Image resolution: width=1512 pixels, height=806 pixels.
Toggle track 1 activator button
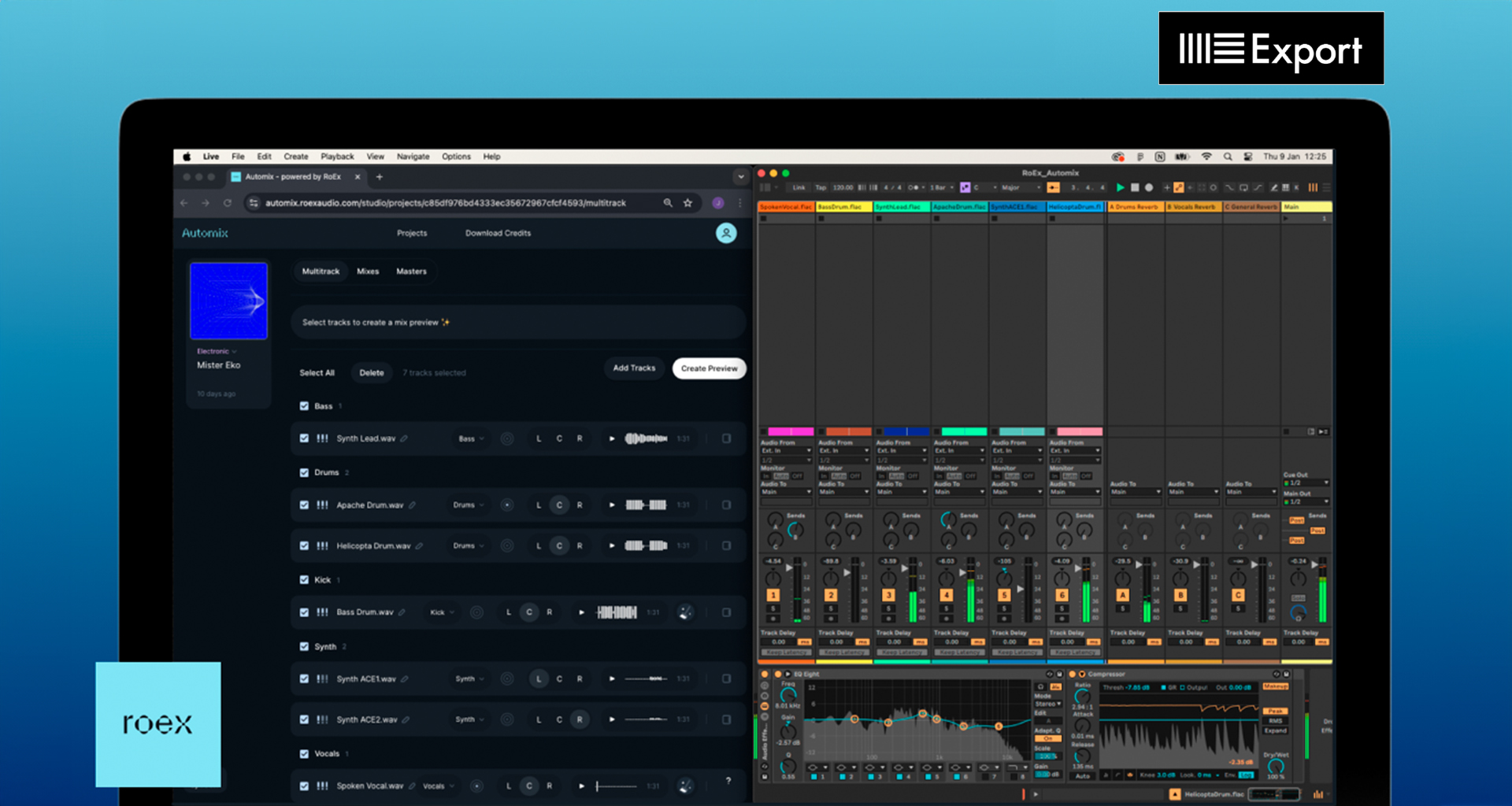(773, 595)
